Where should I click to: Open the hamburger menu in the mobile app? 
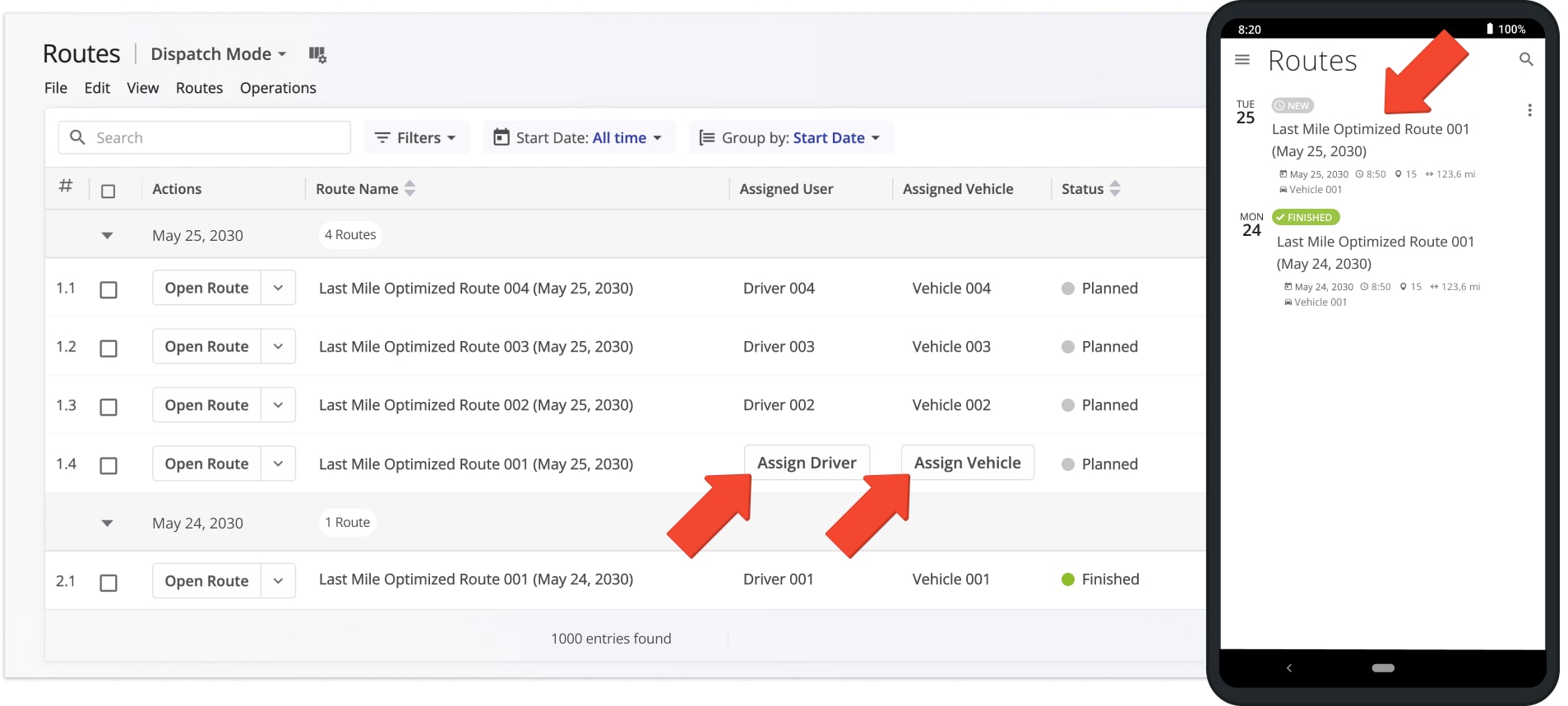pos(1242,59)
